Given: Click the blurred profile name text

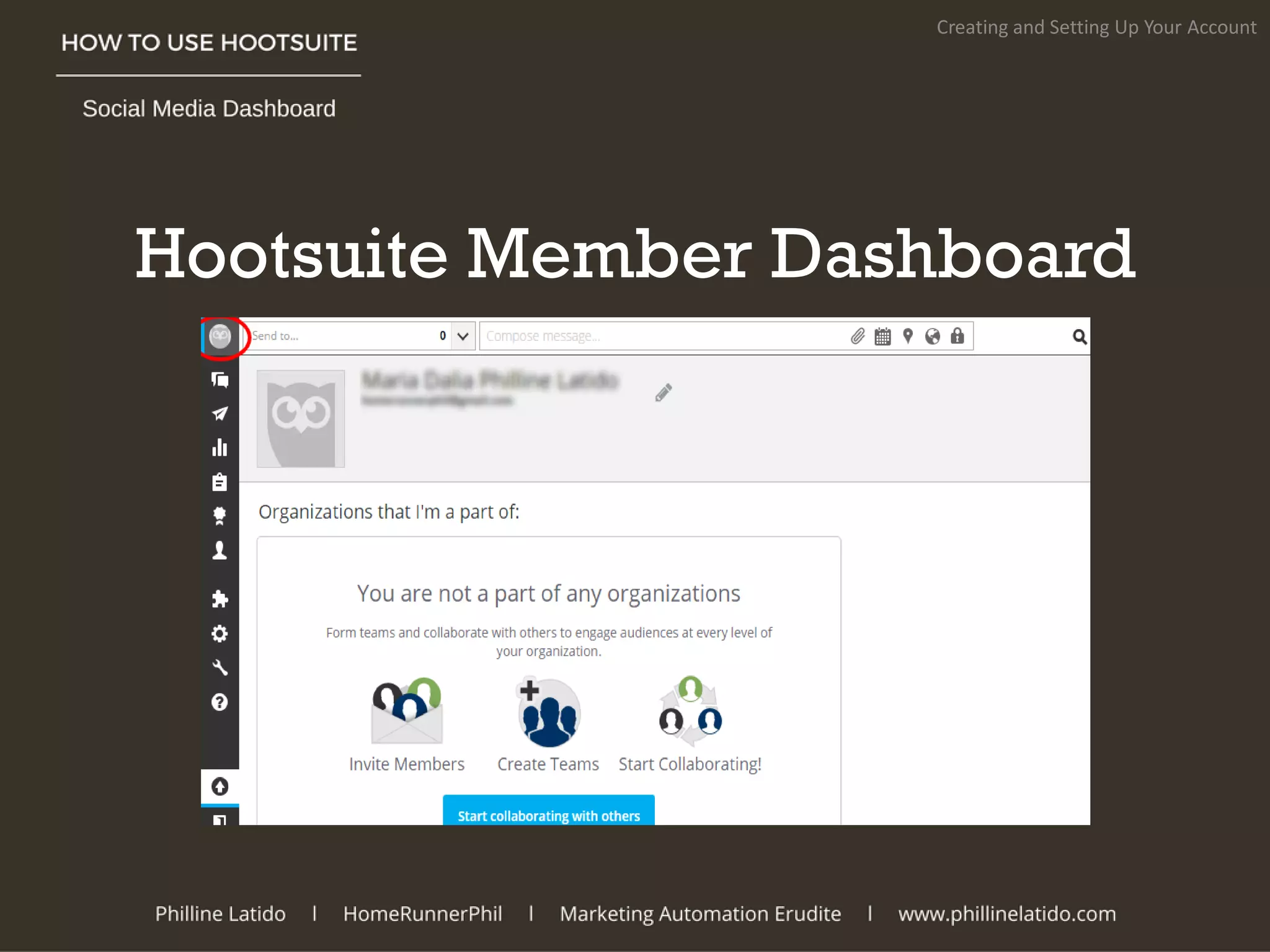Looking at the screenshot, I should click(490, 381).
